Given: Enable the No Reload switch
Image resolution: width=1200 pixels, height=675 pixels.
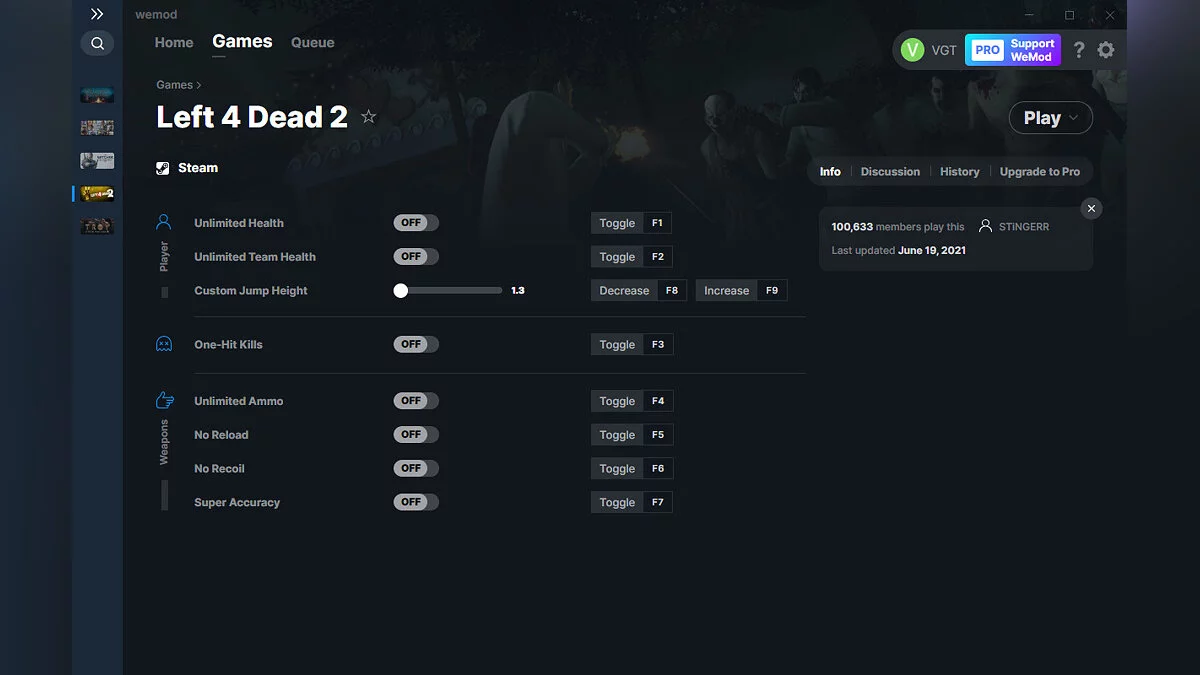Looking at the screenshot, I should 415,434.
